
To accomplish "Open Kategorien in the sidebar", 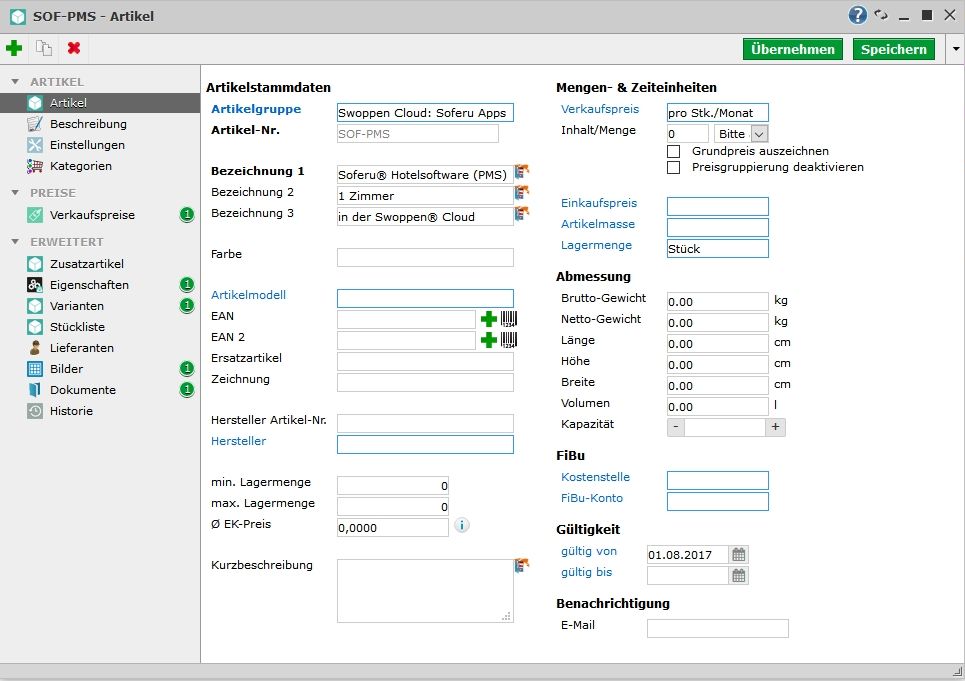I will point(100,165).
